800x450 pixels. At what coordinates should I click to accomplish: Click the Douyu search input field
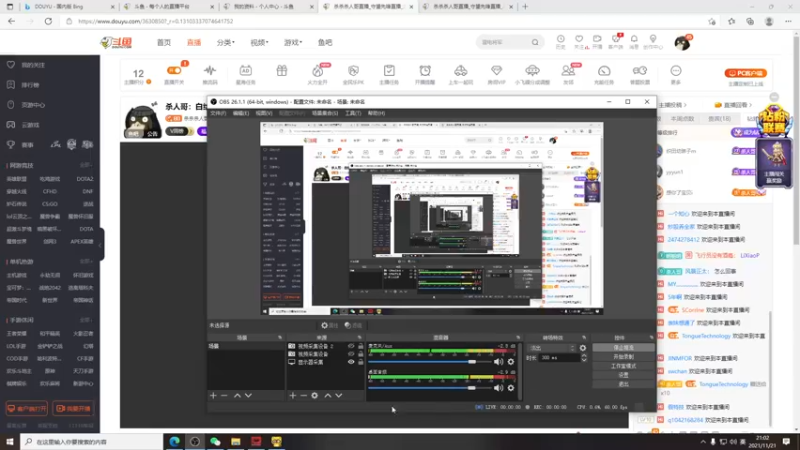click(x=504, y=42)
